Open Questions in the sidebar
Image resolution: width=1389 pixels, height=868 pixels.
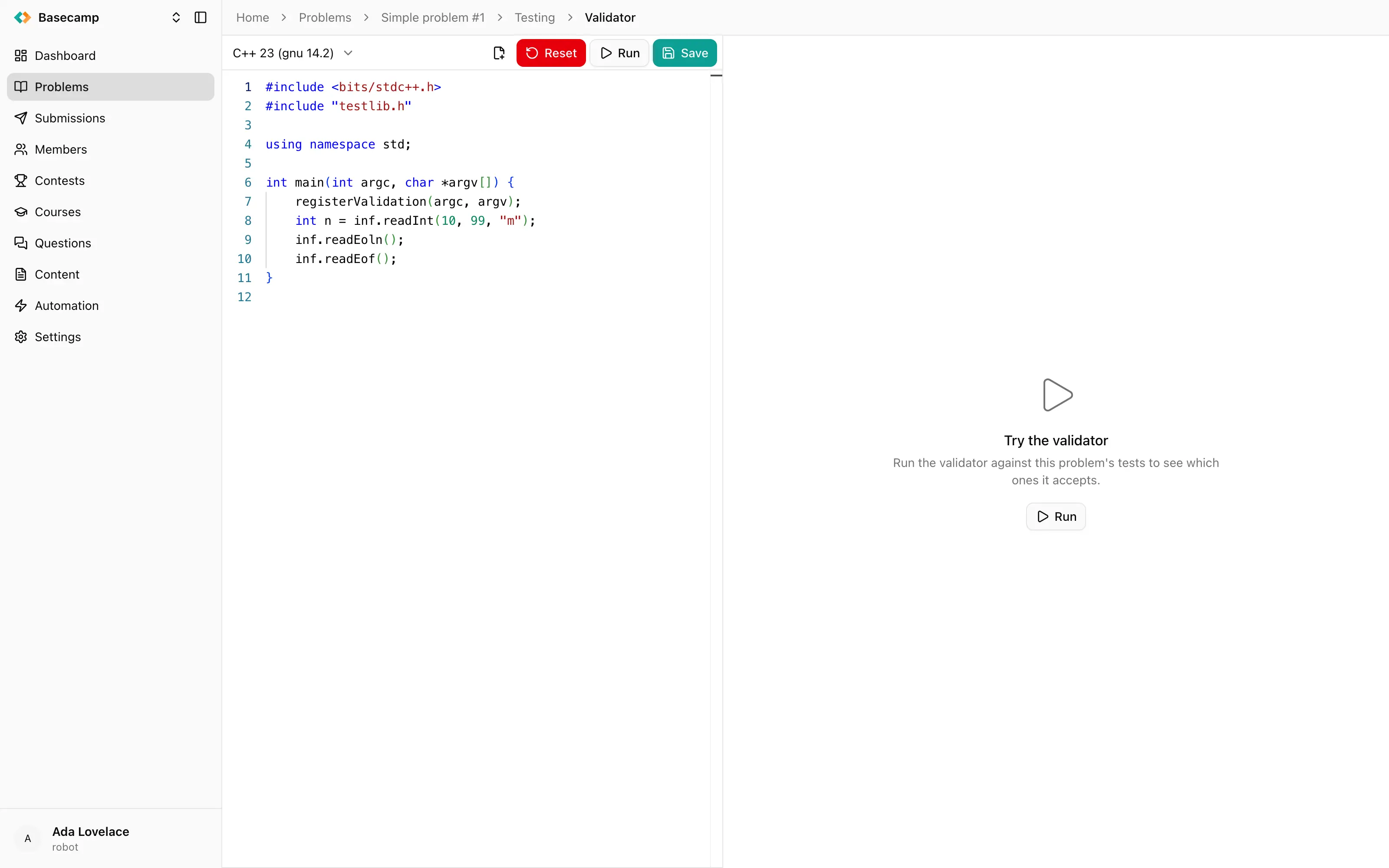point(110,243)
